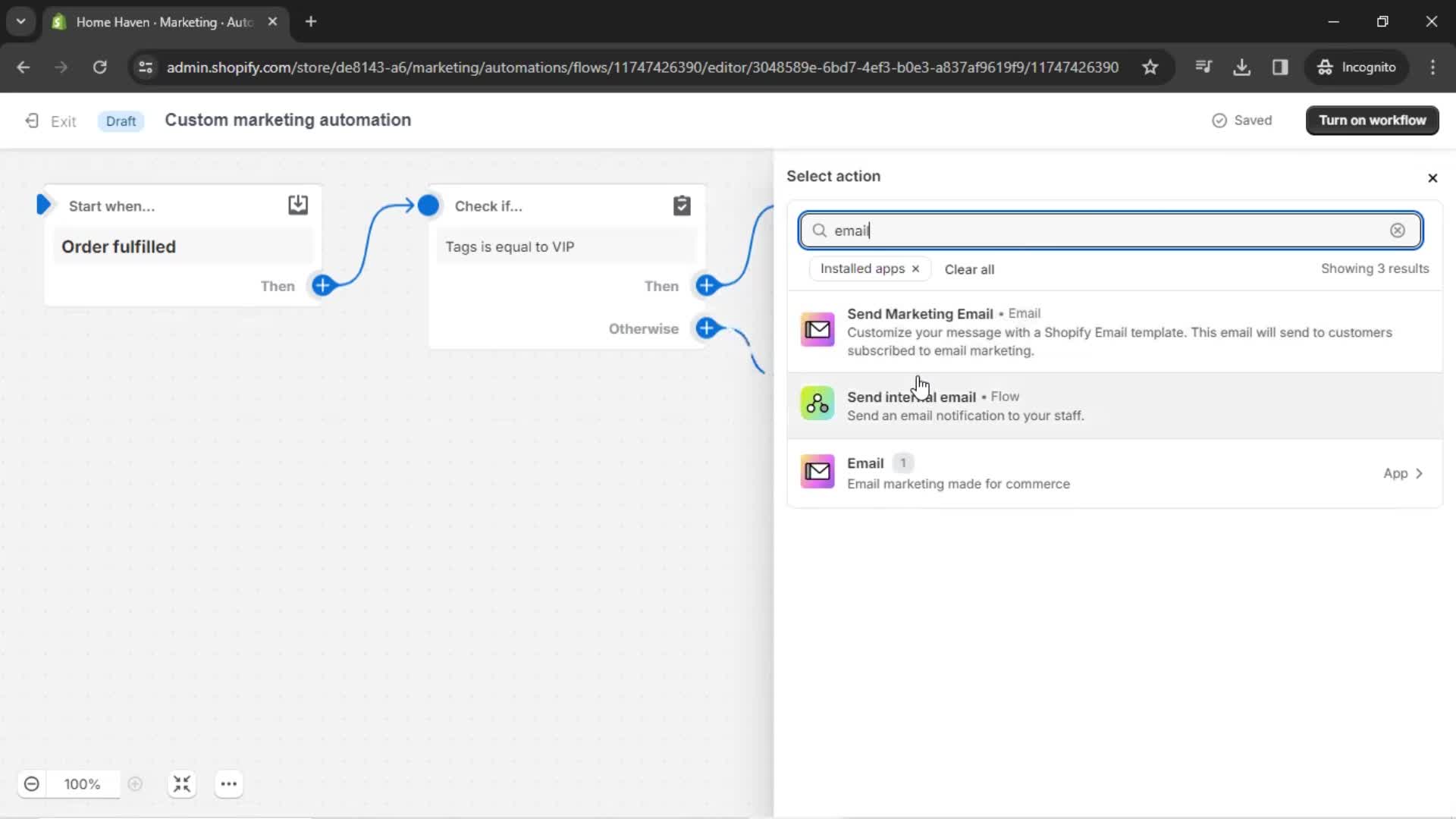
Task: Remove the Installed apps filter tag
Action: [915, 269]
